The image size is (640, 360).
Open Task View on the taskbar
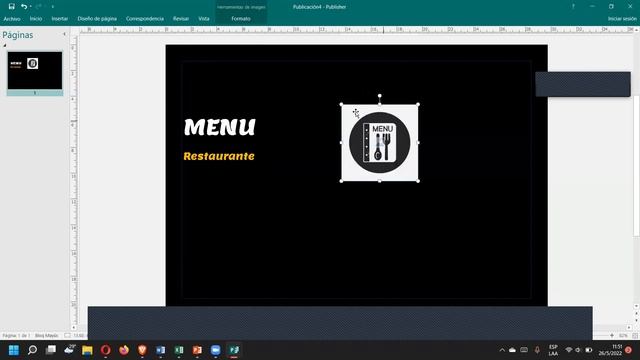click(x=51, y=350)
